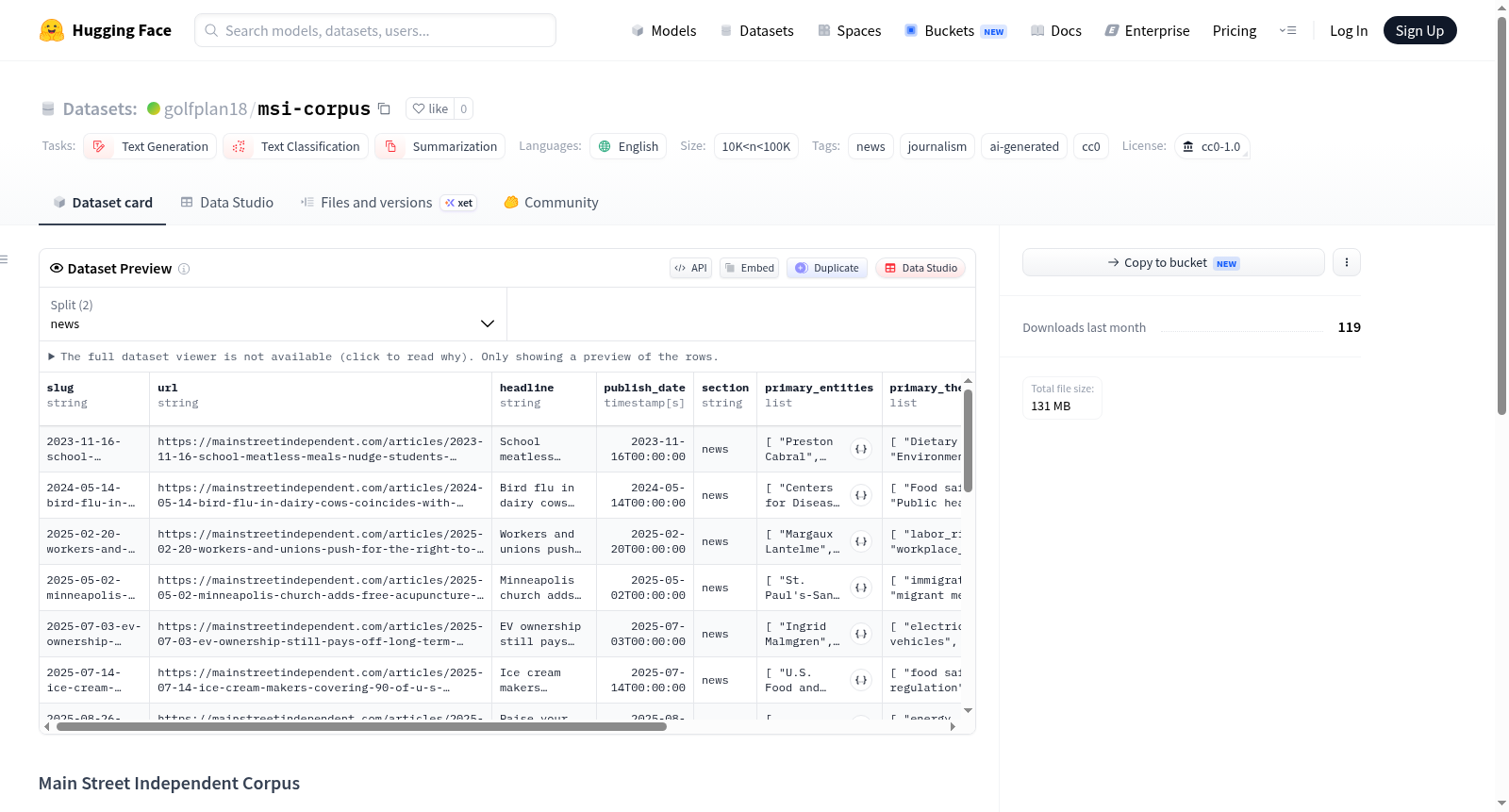This screenshot has height=812, width=1509.
Task: Click the cc0 tag
Action: tap(1091, 146)
